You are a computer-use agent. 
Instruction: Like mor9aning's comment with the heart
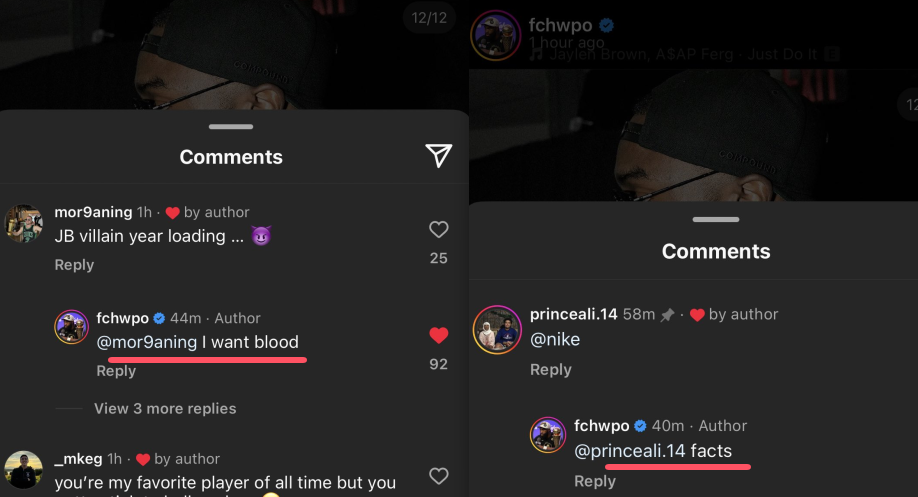(438, 230)
